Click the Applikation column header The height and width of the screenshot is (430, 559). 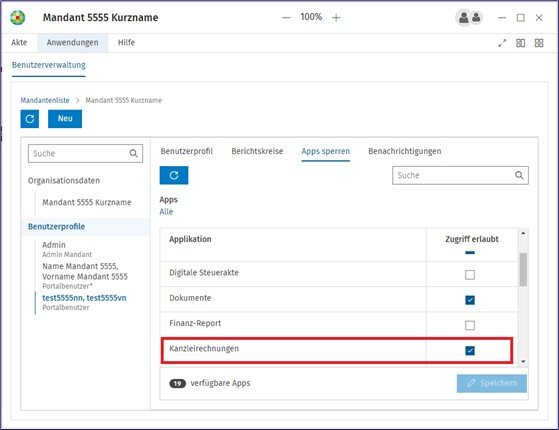190,239
